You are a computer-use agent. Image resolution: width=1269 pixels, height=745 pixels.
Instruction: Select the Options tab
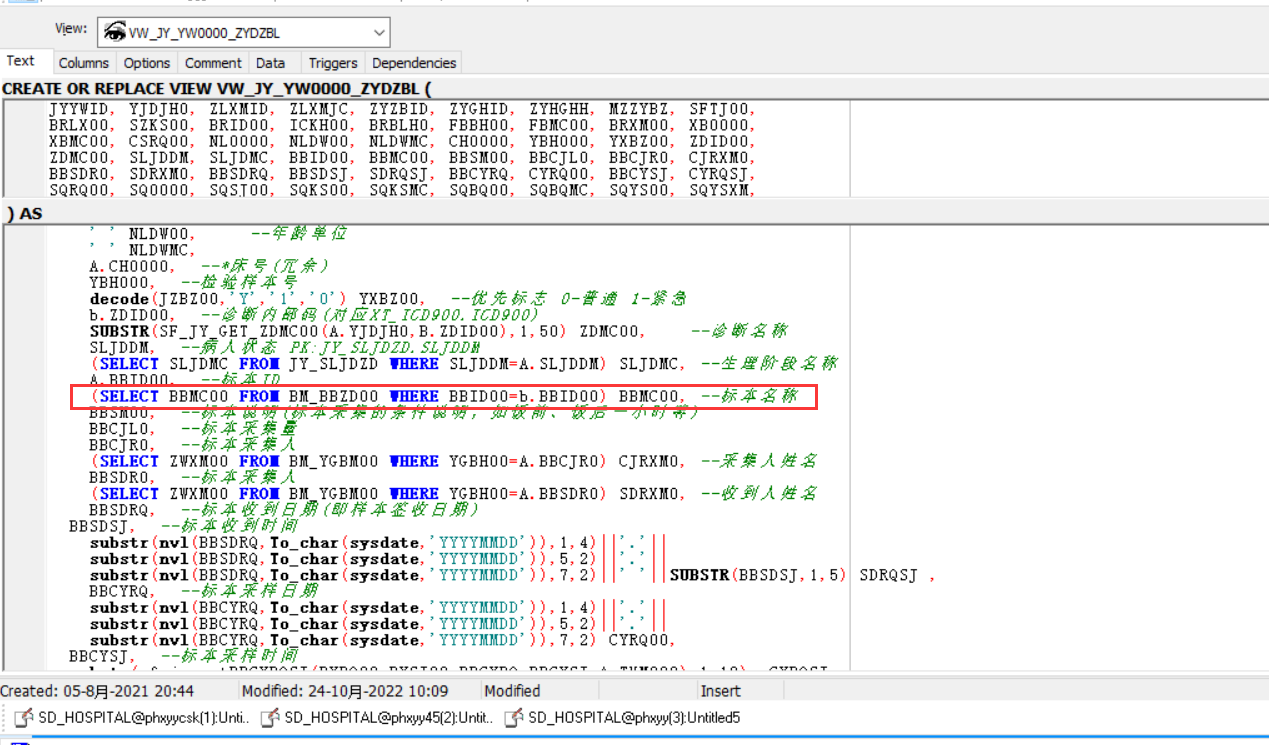click(147, 63)
